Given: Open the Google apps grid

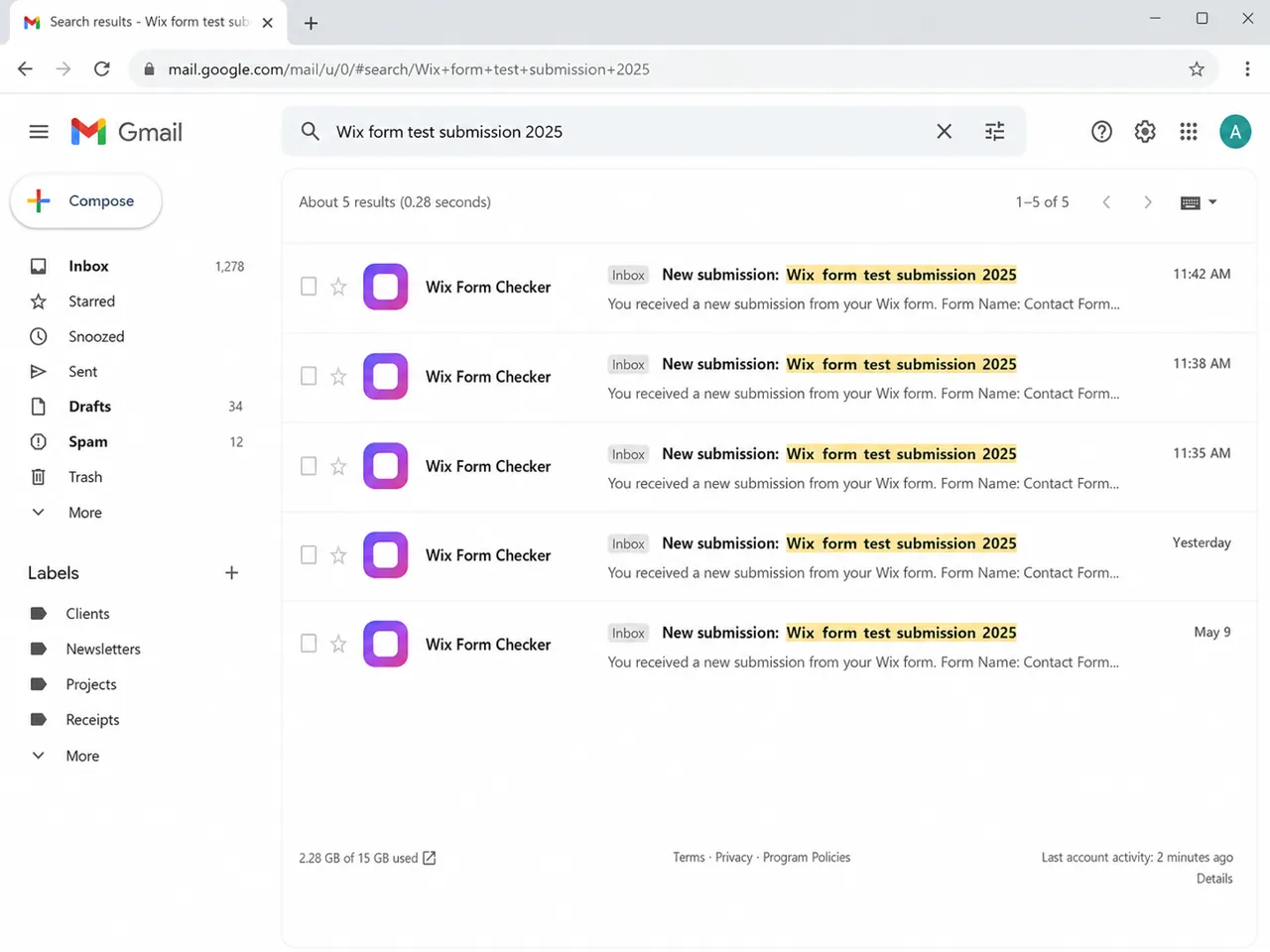Looking at the screenshot, I should tap(1189, 131).
